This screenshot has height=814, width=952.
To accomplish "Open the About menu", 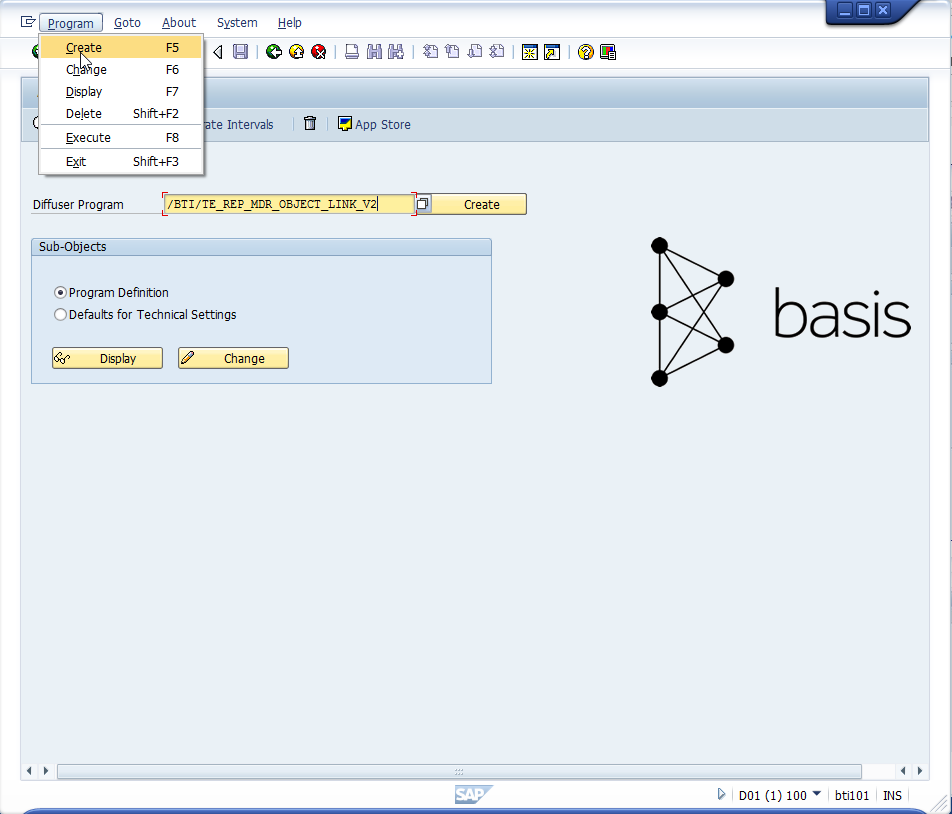I will click(x=178, y=22).
